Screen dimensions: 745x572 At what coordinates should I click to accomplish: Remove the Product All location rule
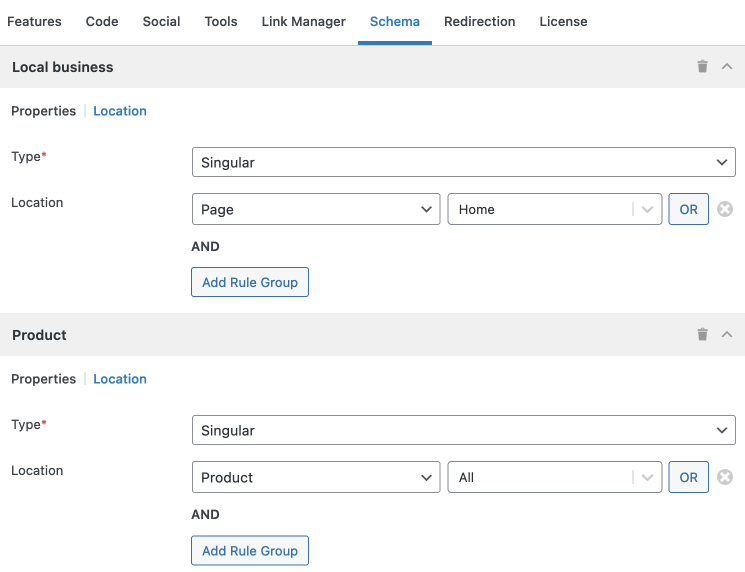coord(725,478)
